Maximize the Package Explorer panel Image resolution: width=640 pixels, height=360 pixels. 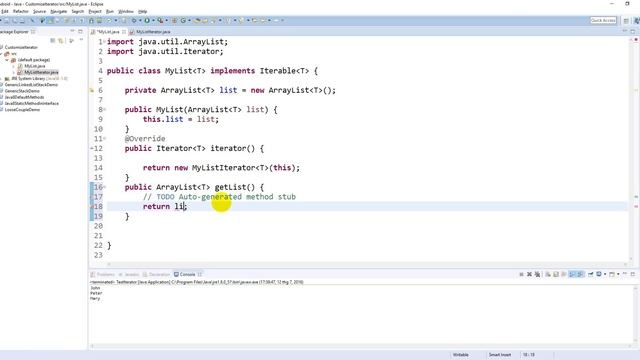(80, 31)
